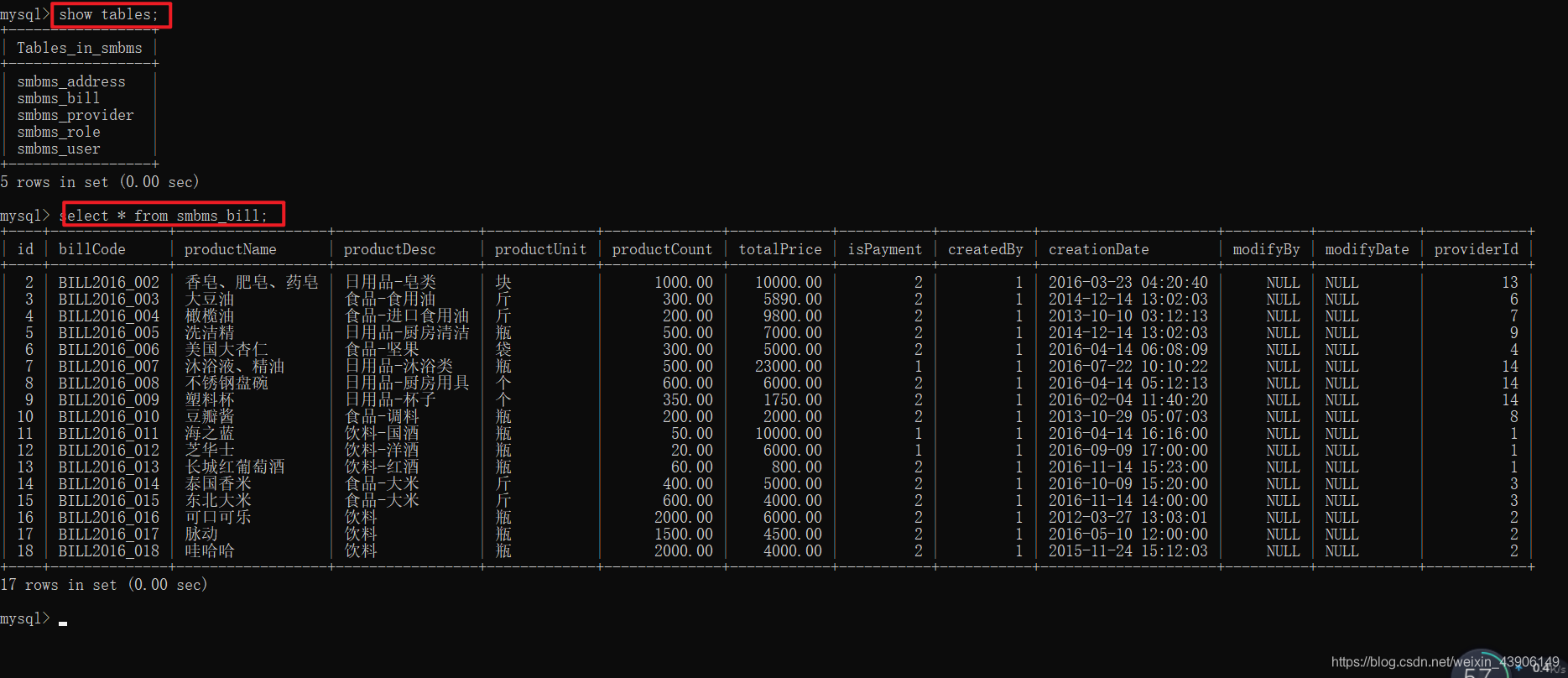Viewport: 1568px width, 678px height.
Task: Click creation date 2016-07-22 10:10:22
Action: [x=1128, y=367]
